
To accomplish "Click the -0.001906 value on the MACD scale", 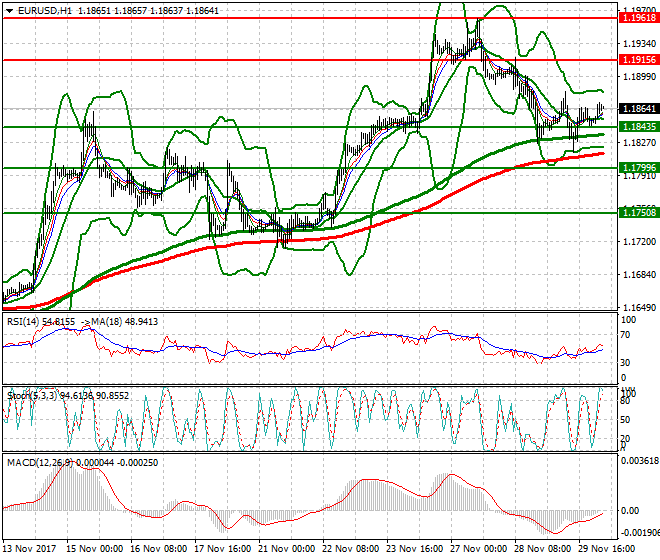I will coord(640,533).
